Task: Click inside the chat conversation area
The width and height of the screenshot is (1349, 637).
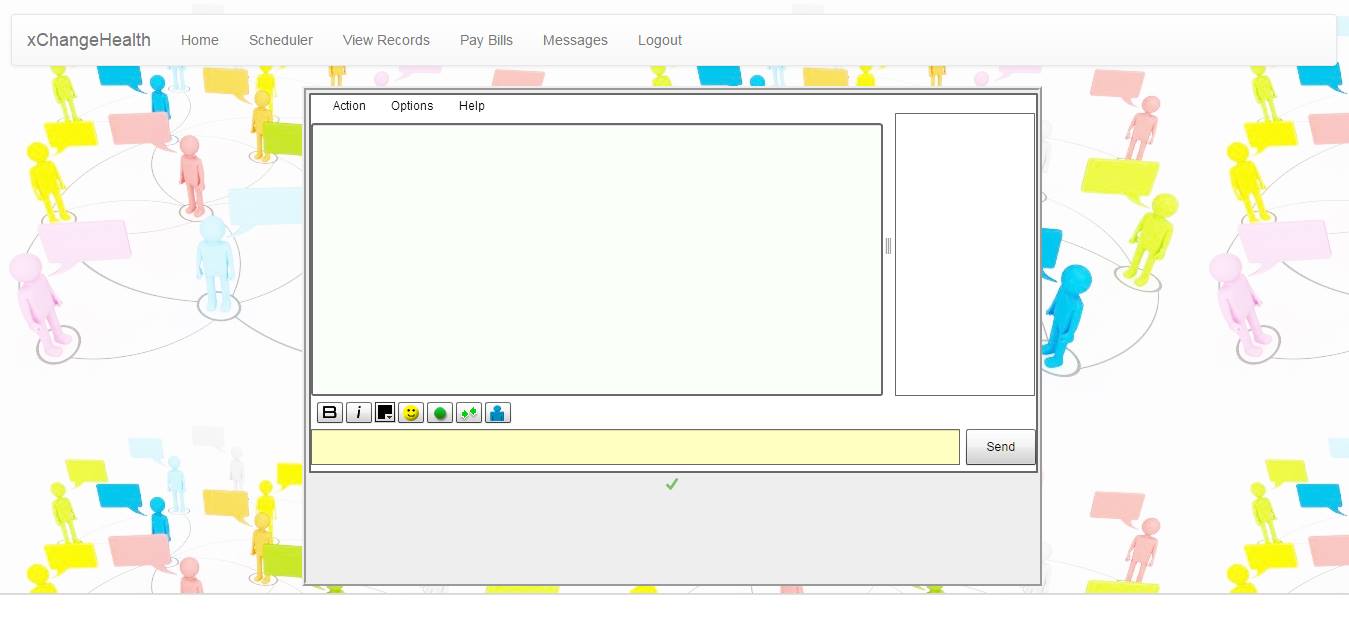Action: (x=597, y=260)
